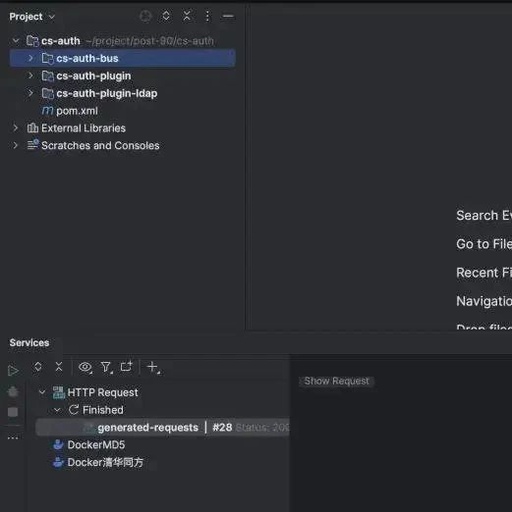This screenshot has width=512, height=512.
Task: Click the Stop square icon in Services
Action: [x=13, y=412]
